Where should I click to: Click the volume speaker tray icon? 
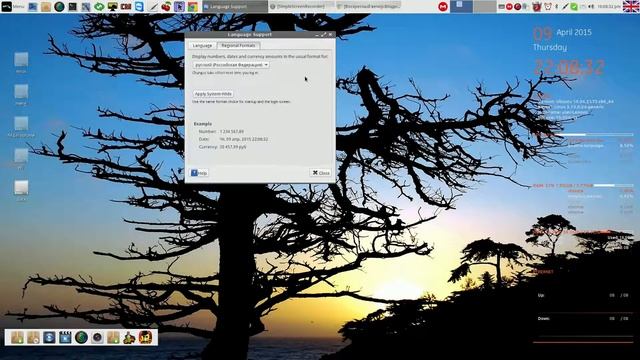point(591,7)
